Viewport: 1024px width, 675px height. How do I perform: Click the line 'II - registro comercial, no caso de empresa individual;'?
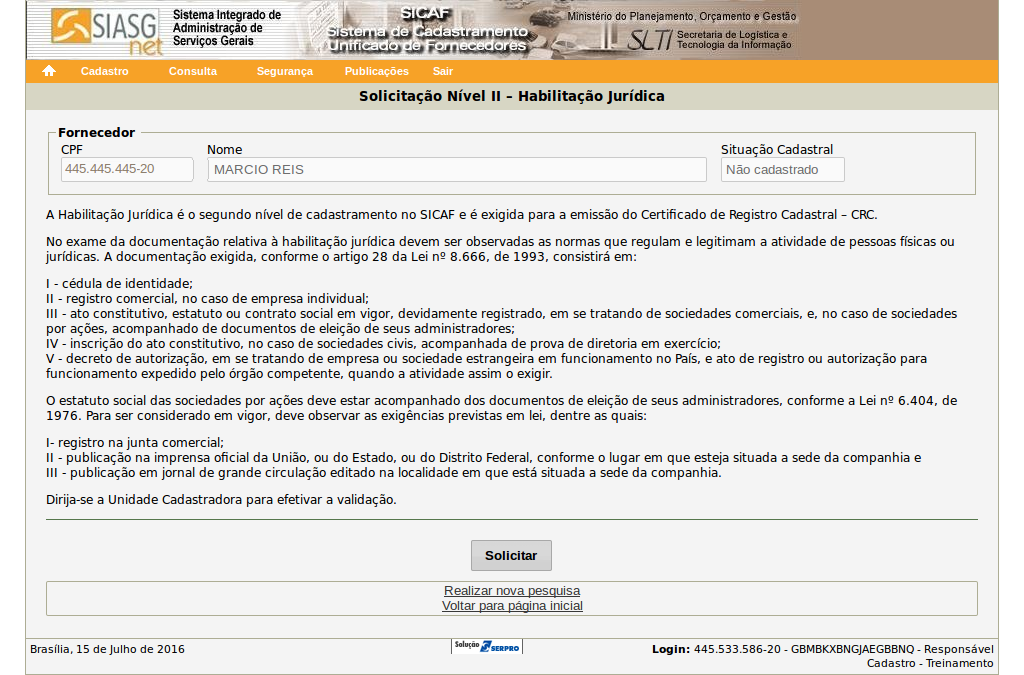(x=208, y=298)
